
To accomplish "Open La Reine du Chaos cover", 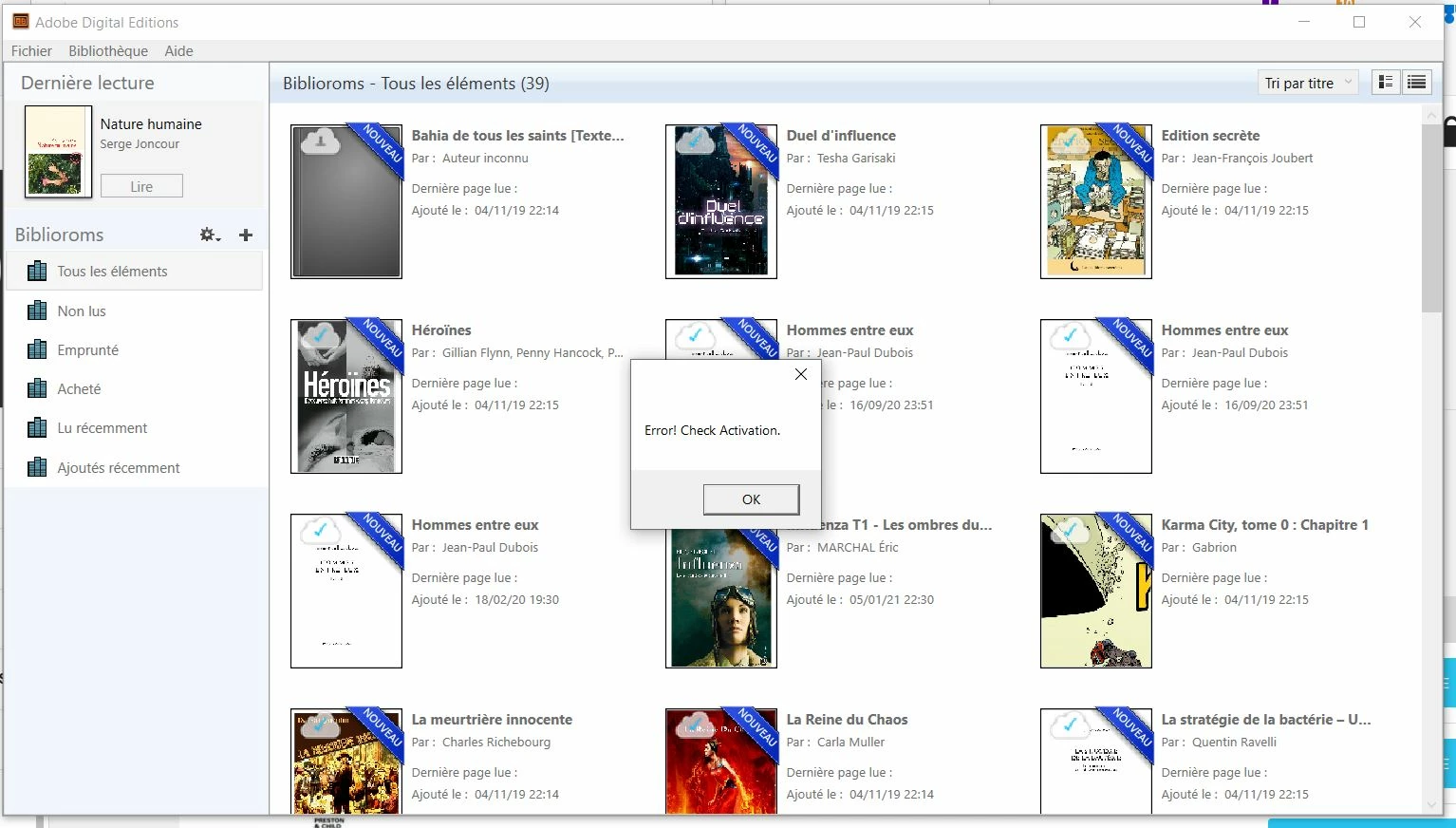I will pos(721,761).
